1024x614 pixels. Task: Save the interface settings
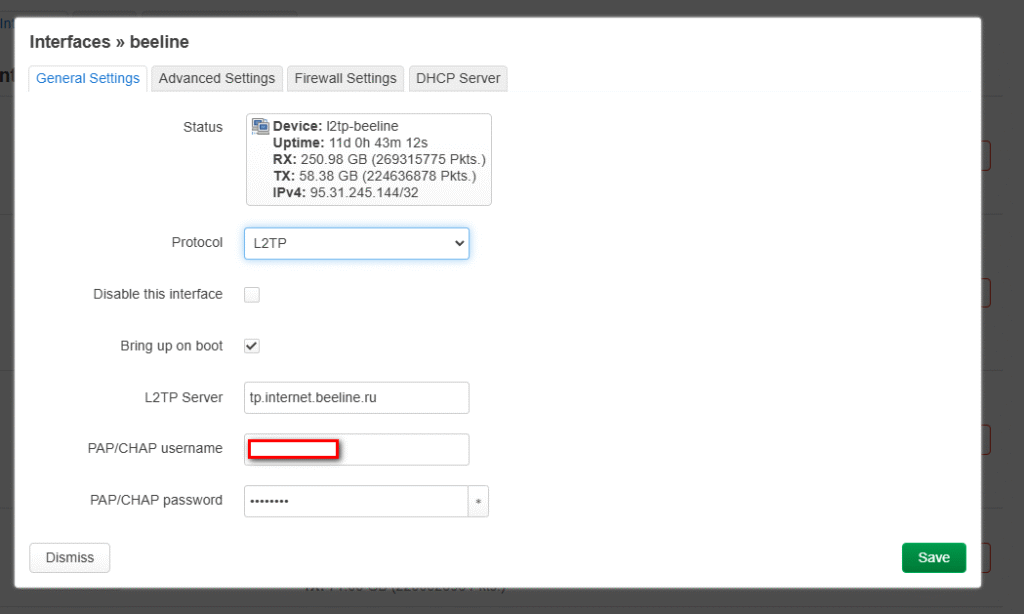(934, 558)
